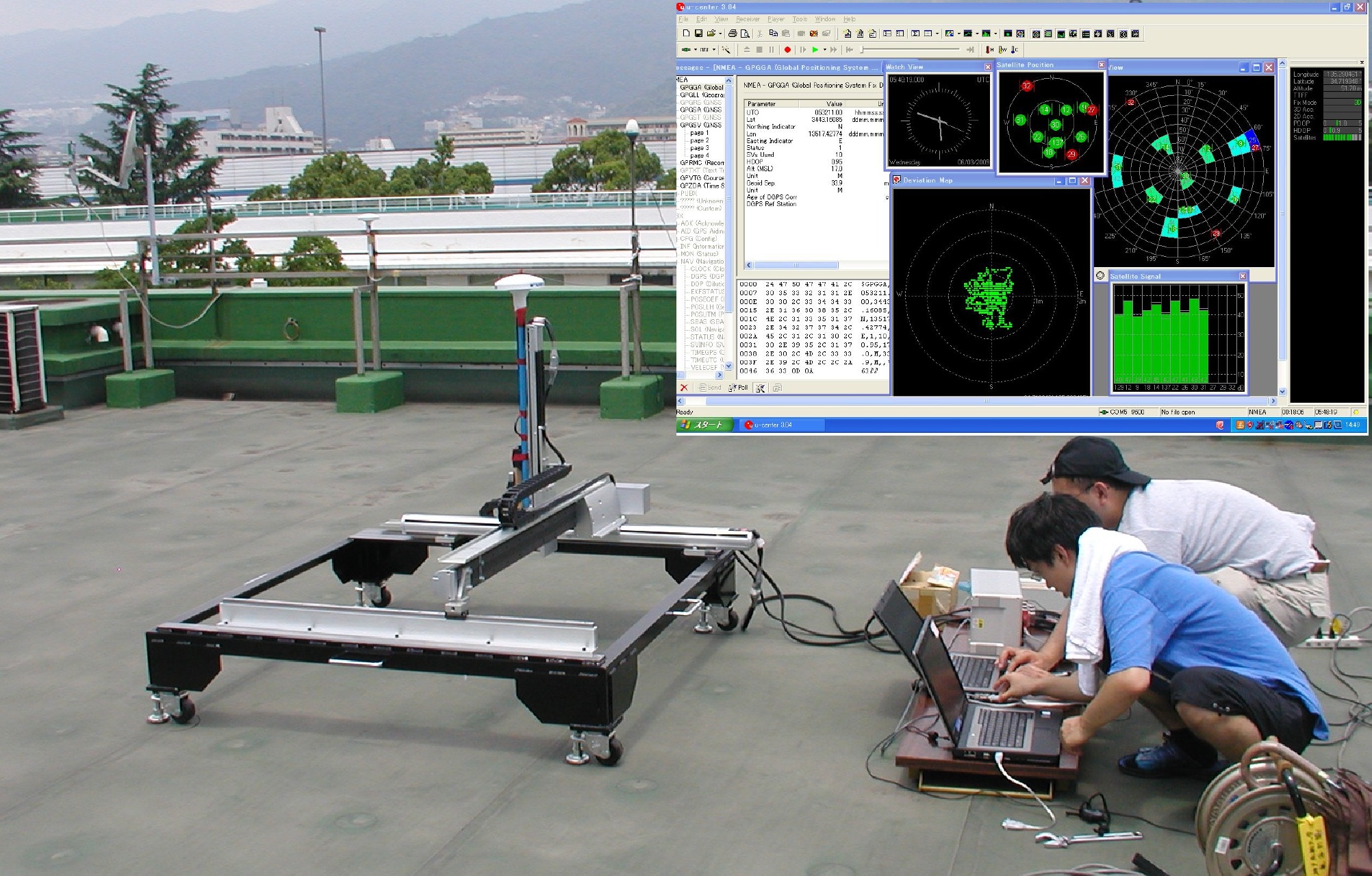Click the Eject file icon

click(747, 49)
